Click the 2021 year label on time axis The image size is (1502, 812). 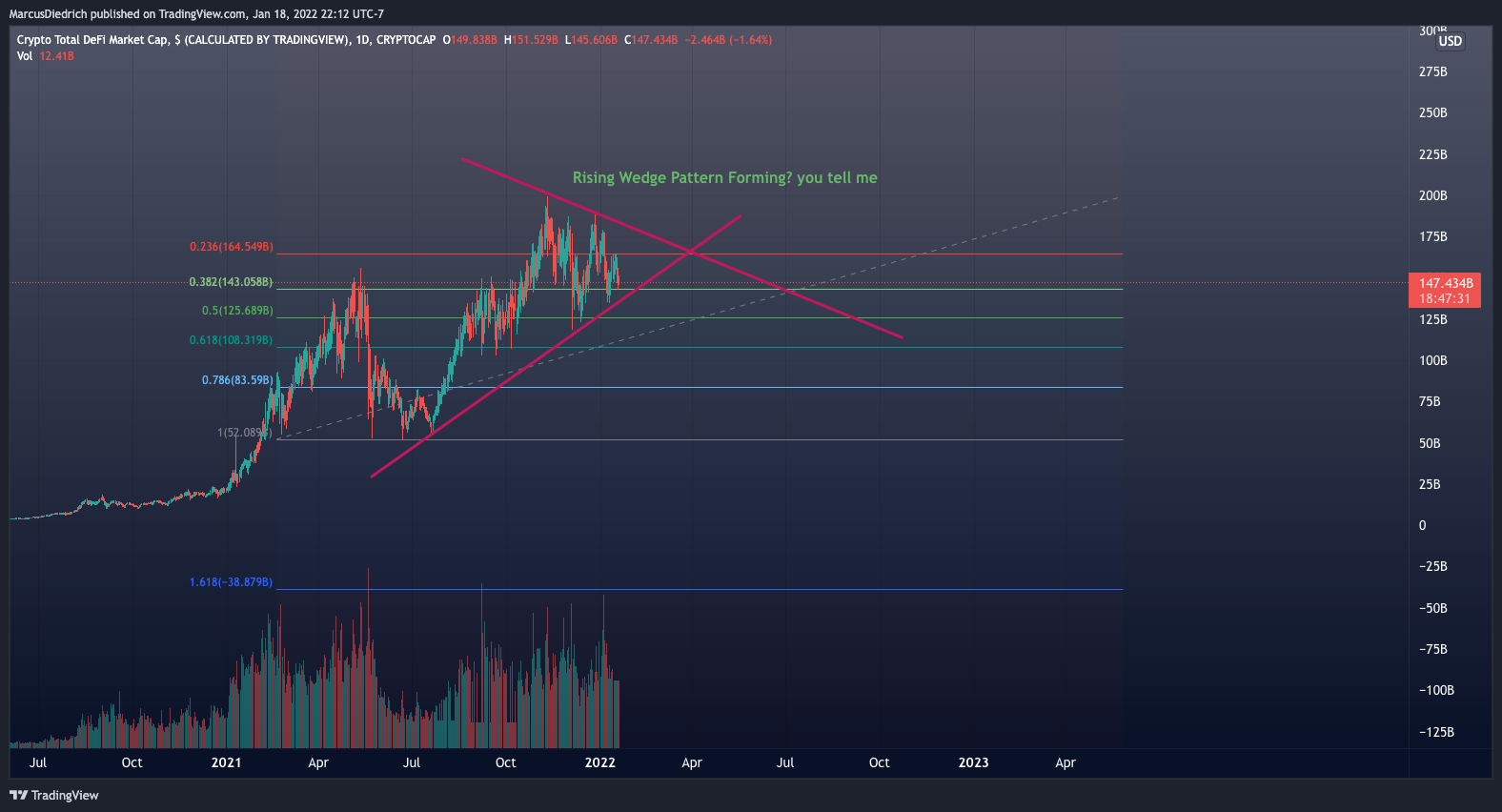[226, 762]
